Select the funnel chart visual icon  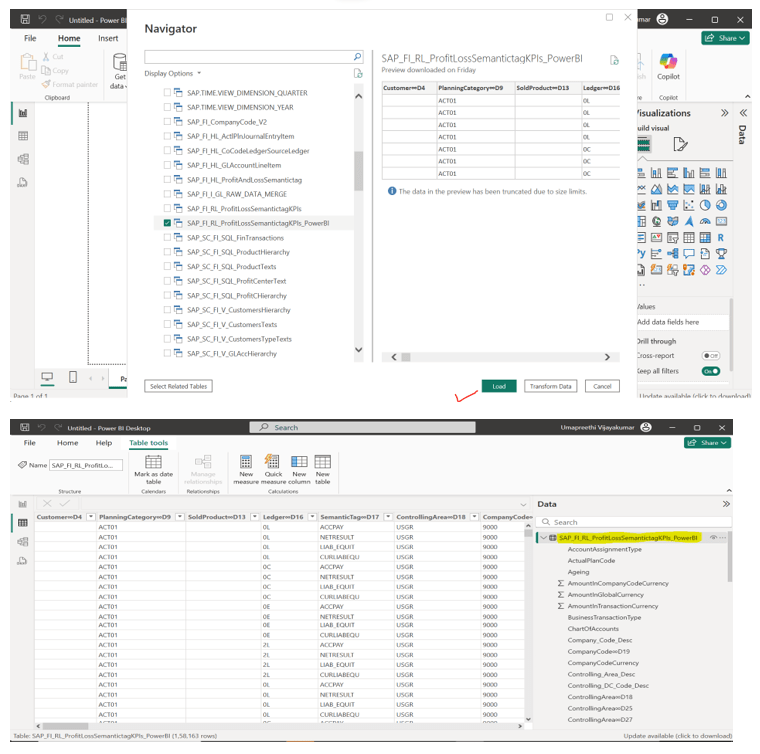[672, 205]
